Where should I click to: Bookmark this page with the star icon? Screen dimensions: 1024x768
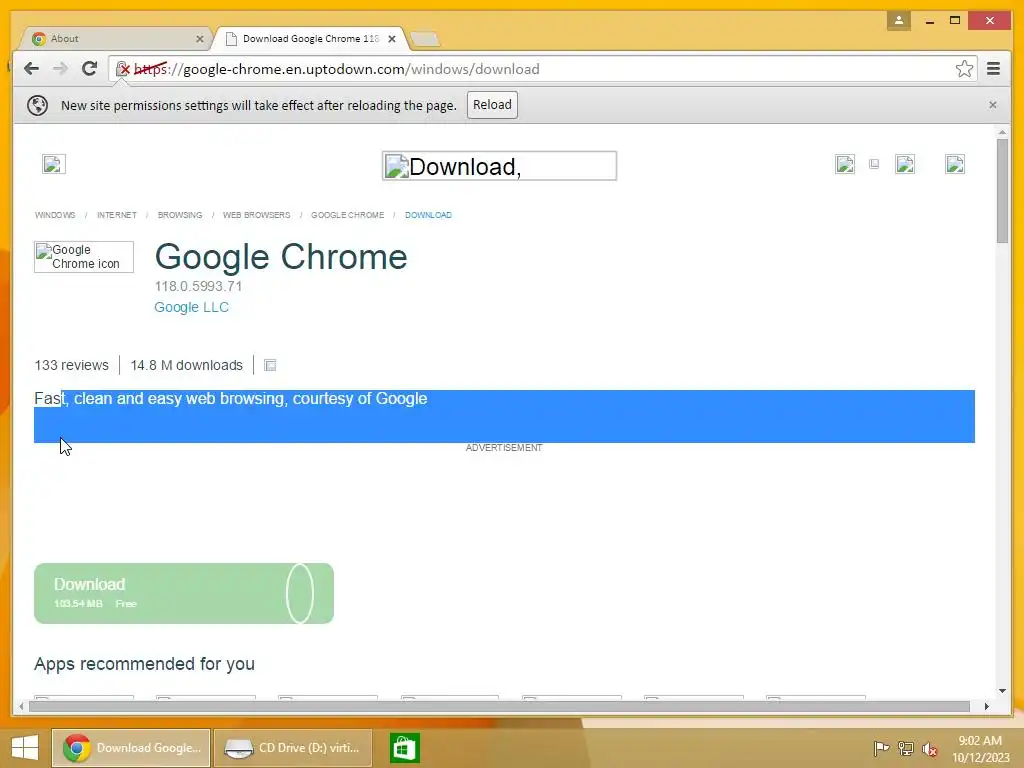pos(964,69)
